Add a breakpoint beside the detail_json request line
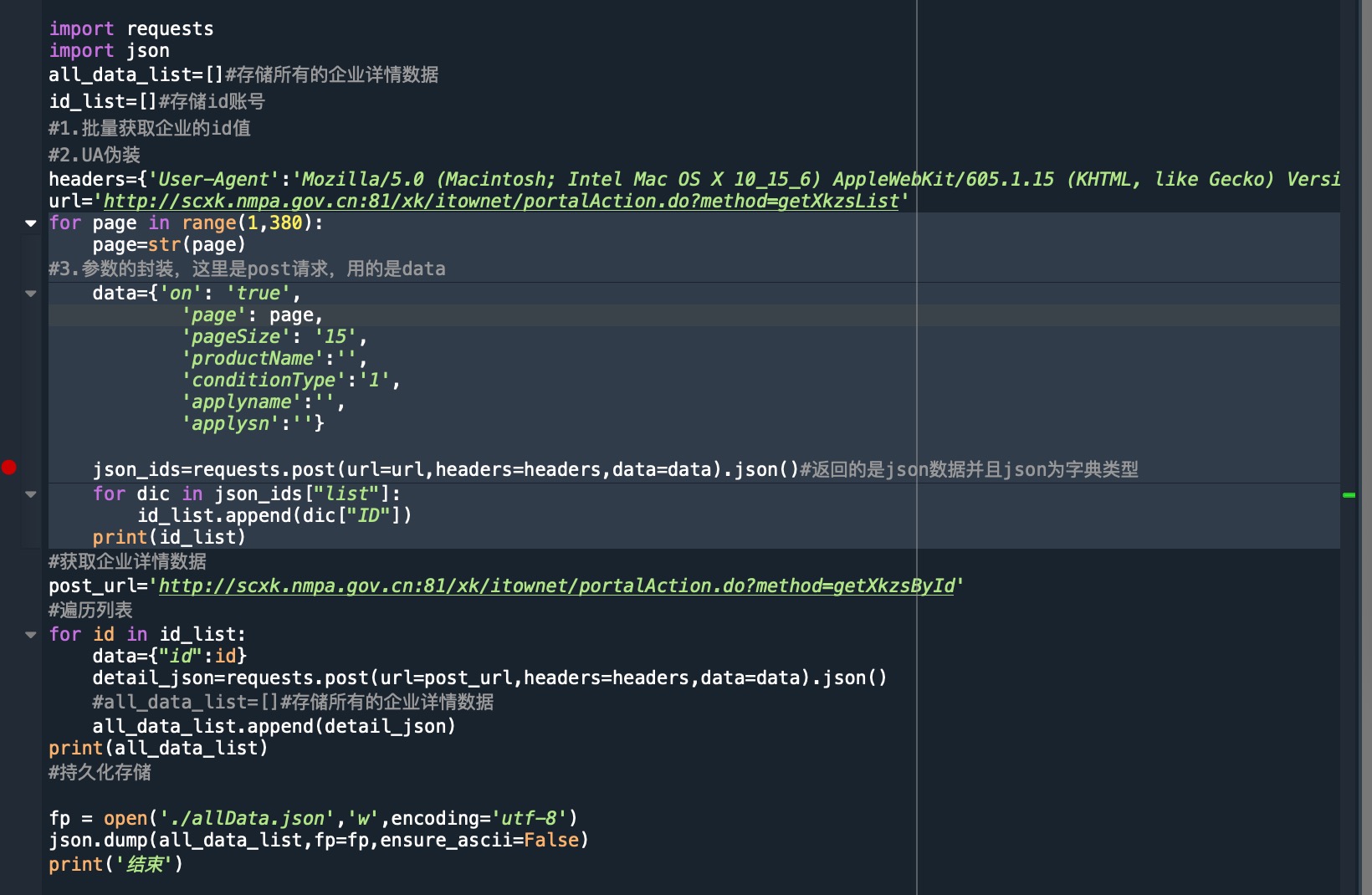This screenshot has height=895, width=1372. coord(10,678)
